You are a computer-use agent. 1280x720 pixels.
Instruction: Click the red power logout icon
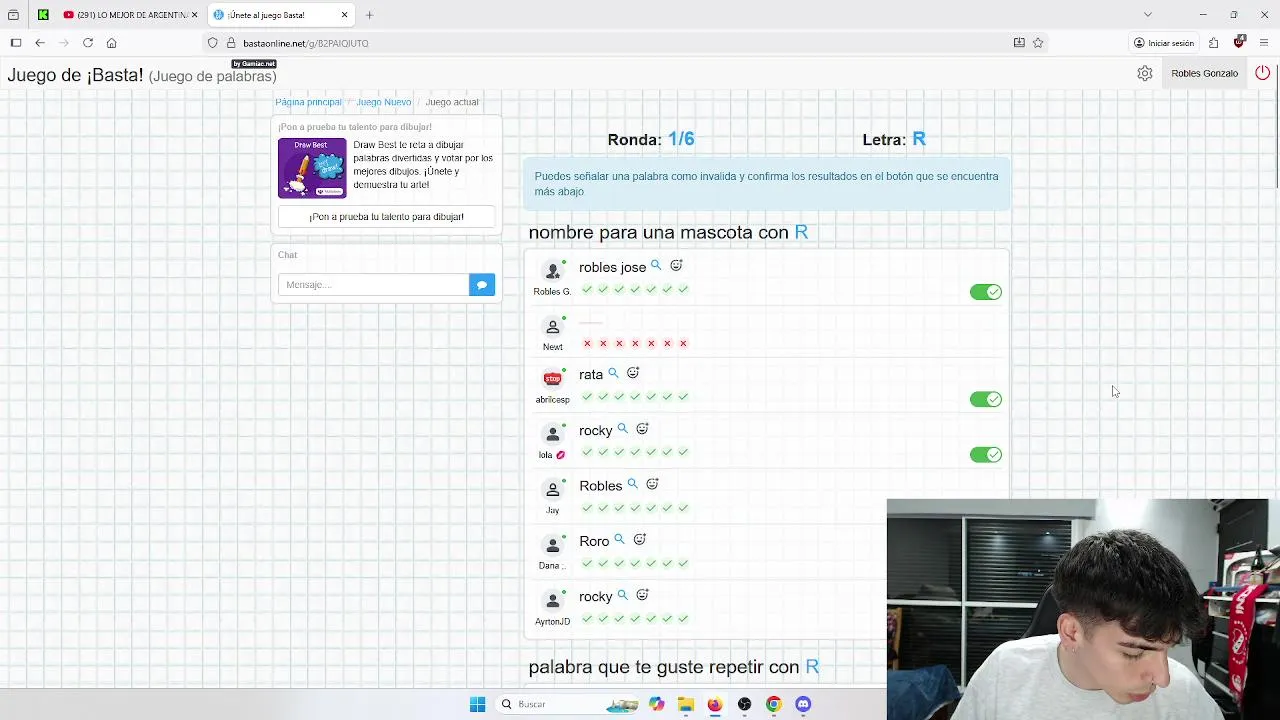[1263, 73]
